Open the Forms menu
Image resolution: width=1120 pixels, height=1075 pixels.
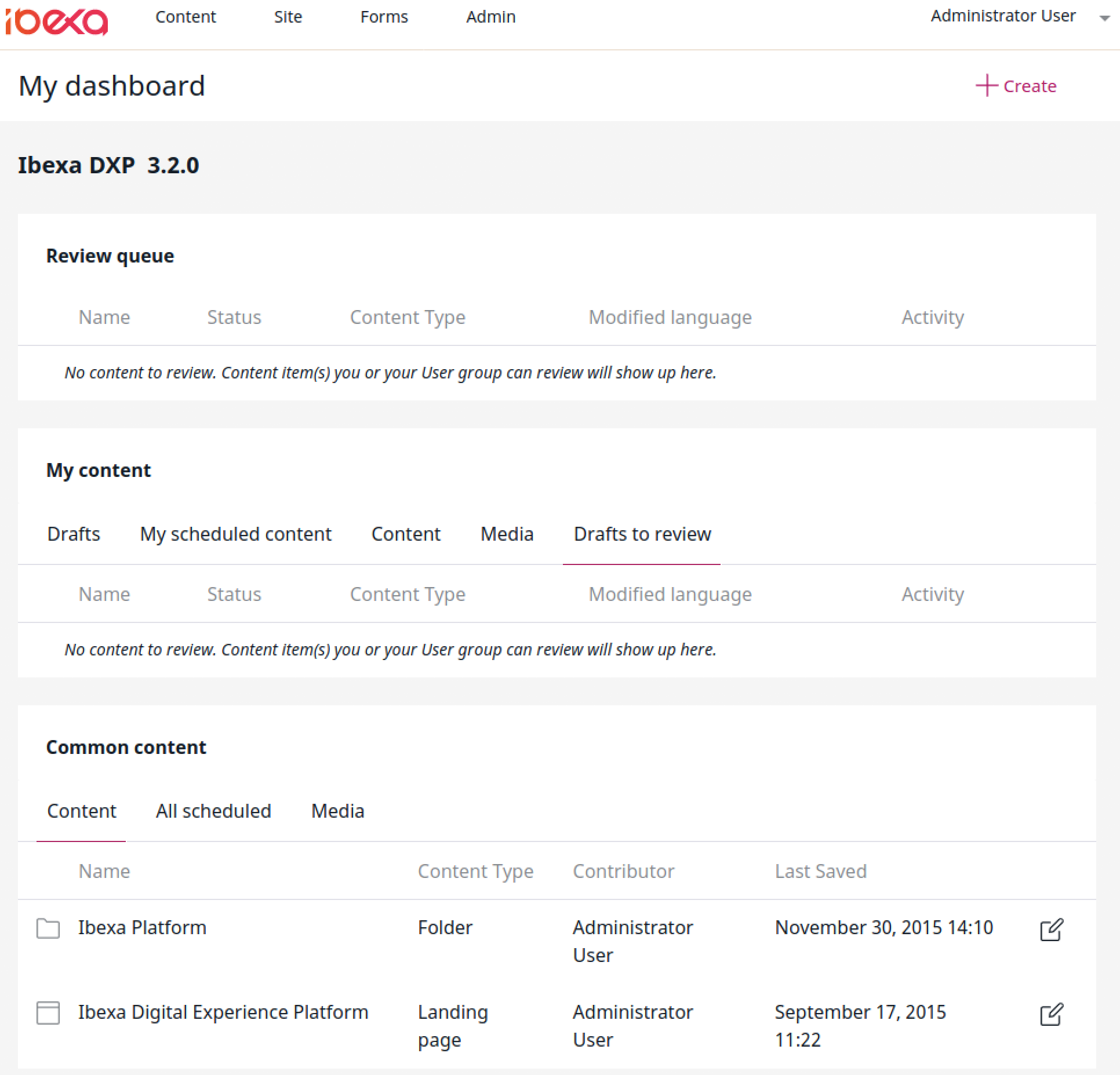click(384, 17)
